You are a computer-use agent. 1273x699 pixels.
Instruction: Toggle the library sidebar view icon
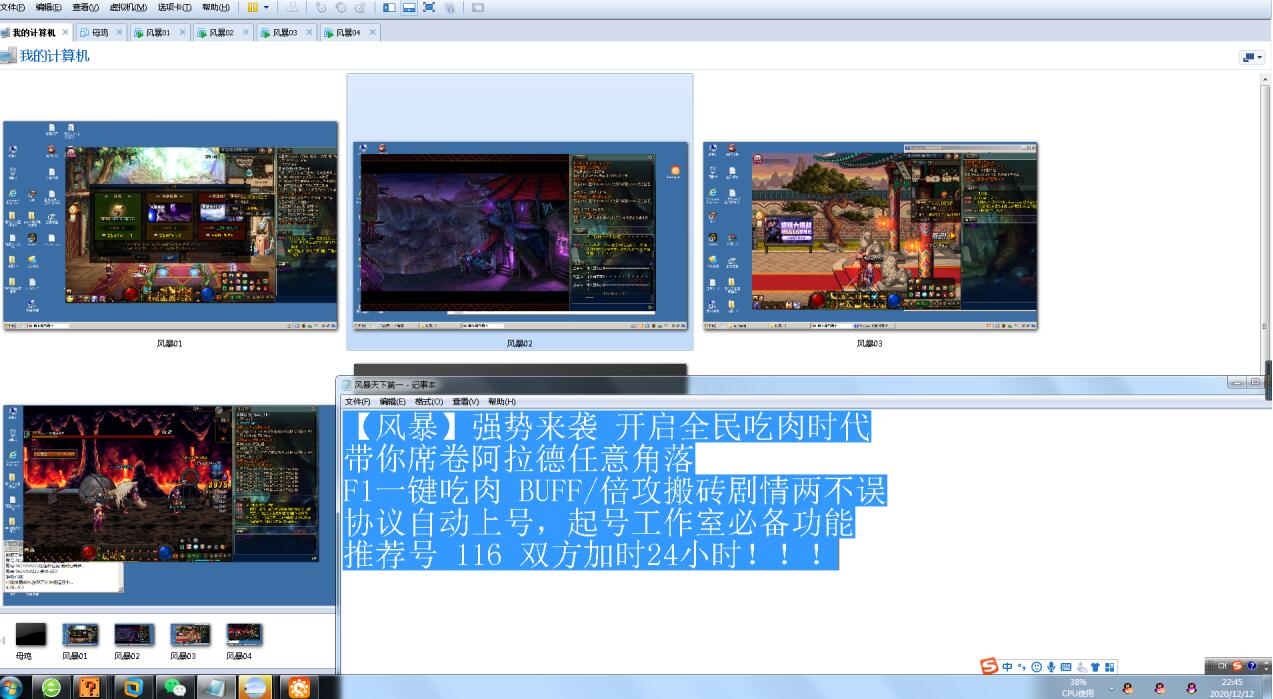[x=389, y=7]
